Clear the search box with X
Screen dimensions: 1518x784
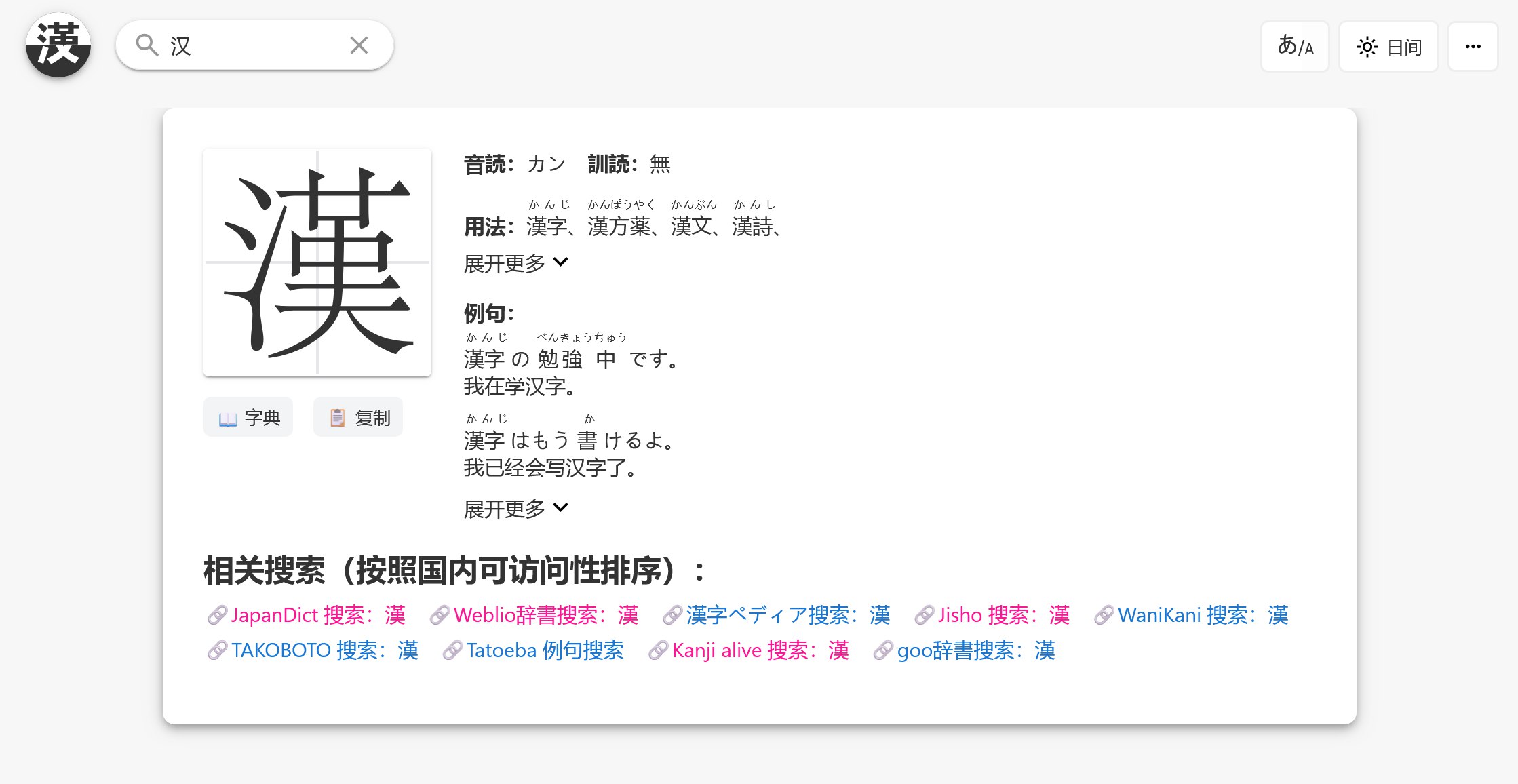click(x=359, y=45)
